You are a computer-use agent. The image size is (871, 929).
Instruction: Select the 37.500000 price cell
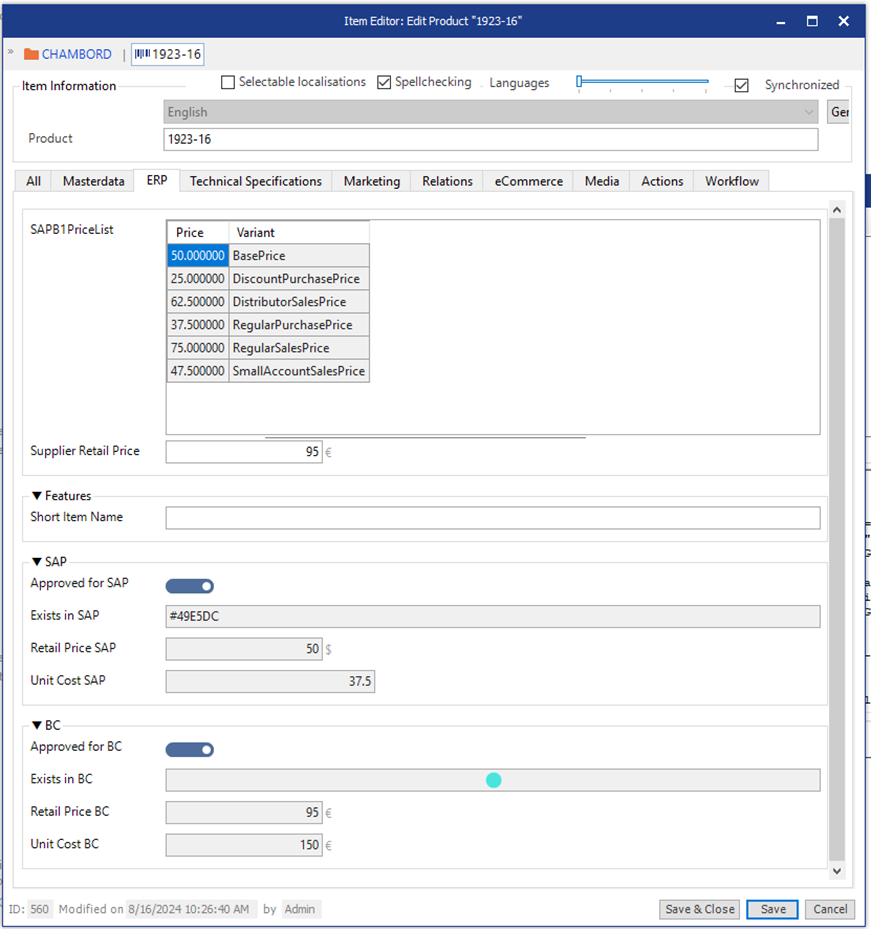pos(198,325)
